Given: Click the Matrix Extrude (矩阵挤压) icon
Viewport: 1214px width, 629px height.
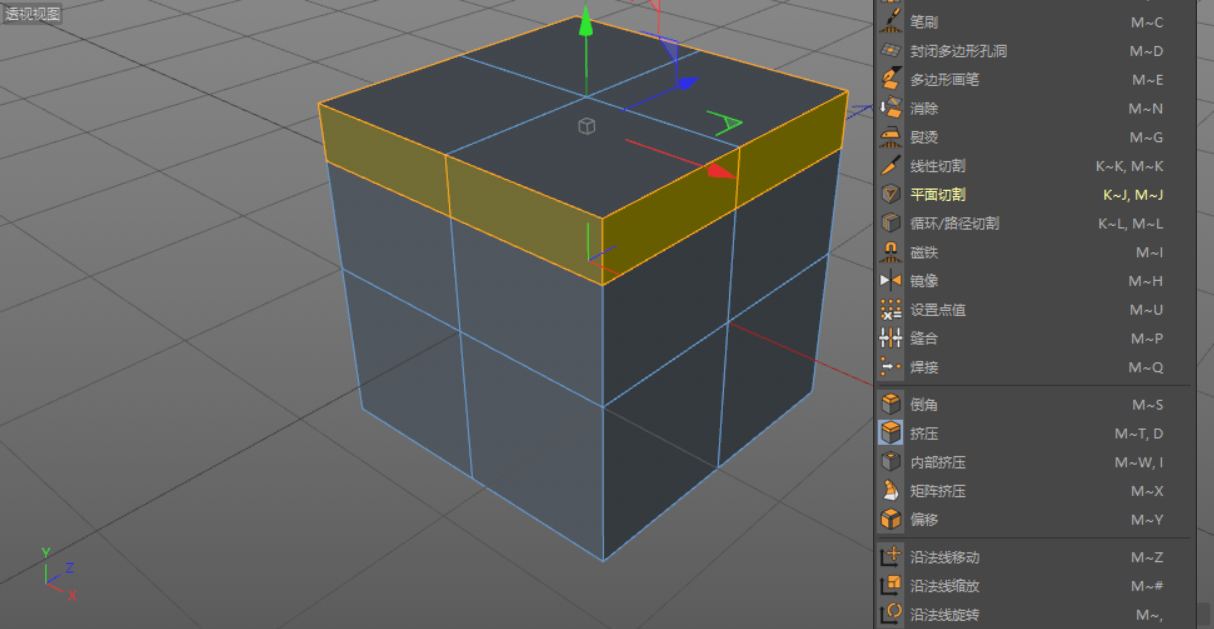Looking at the screenshot, I should [890, 491].
